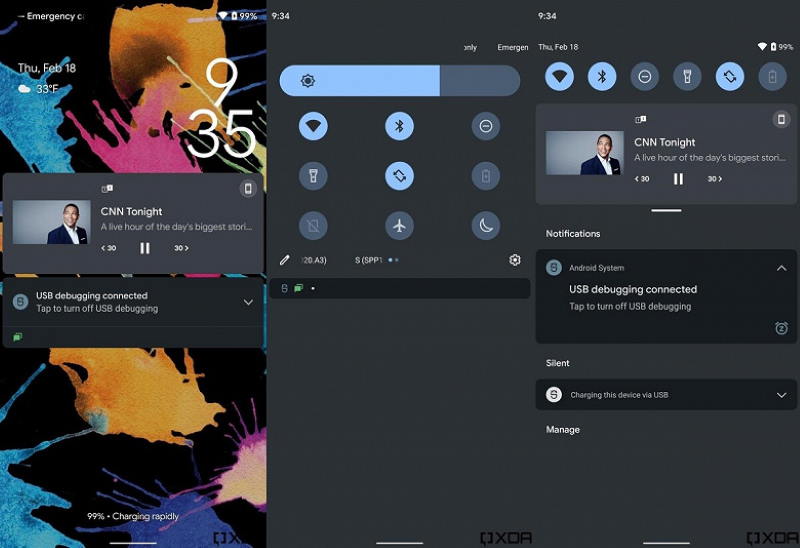
Task: Tap the media output device icon on lock screen
Action: coord(248,189)
